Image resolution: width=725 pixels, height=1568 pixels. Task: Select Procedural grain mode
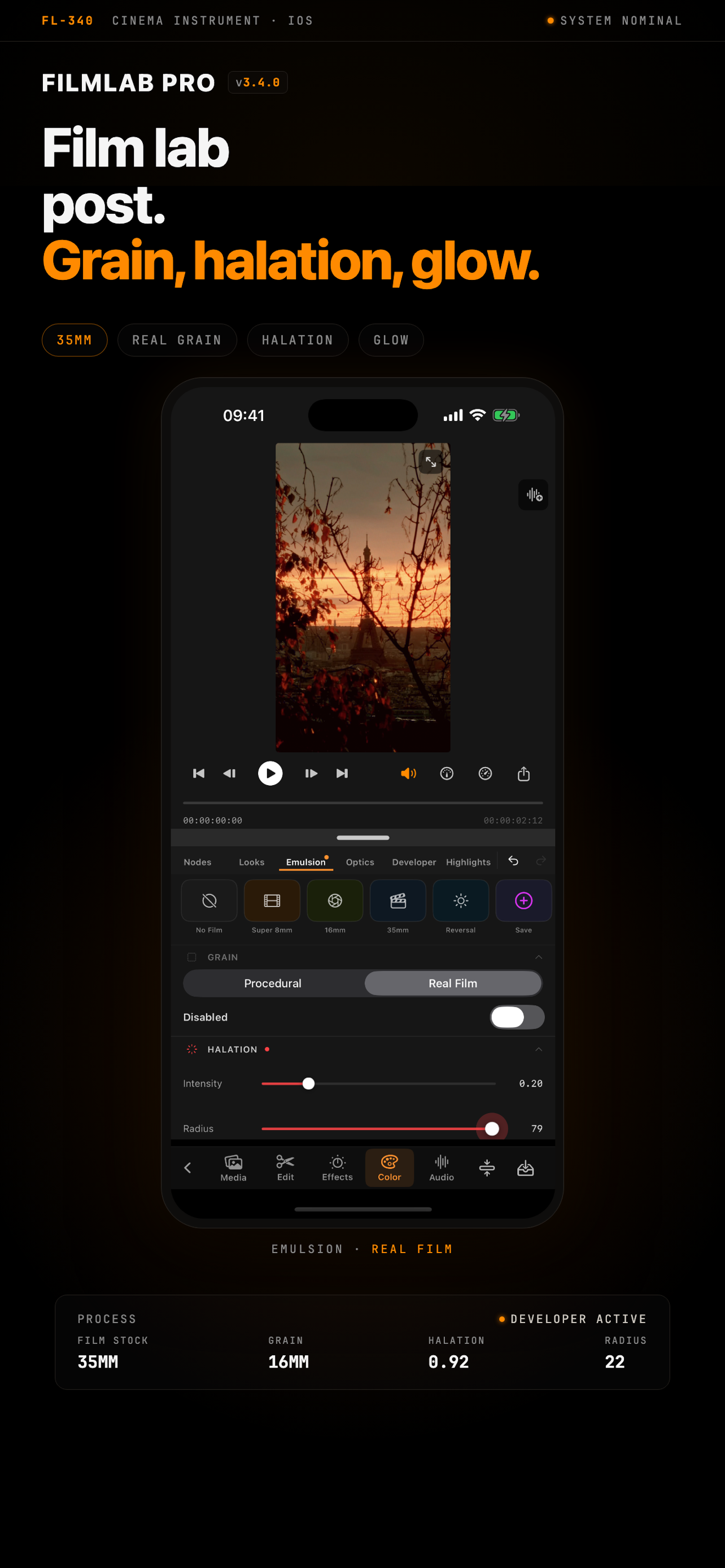pyautogui.click(x=273, y=983)
